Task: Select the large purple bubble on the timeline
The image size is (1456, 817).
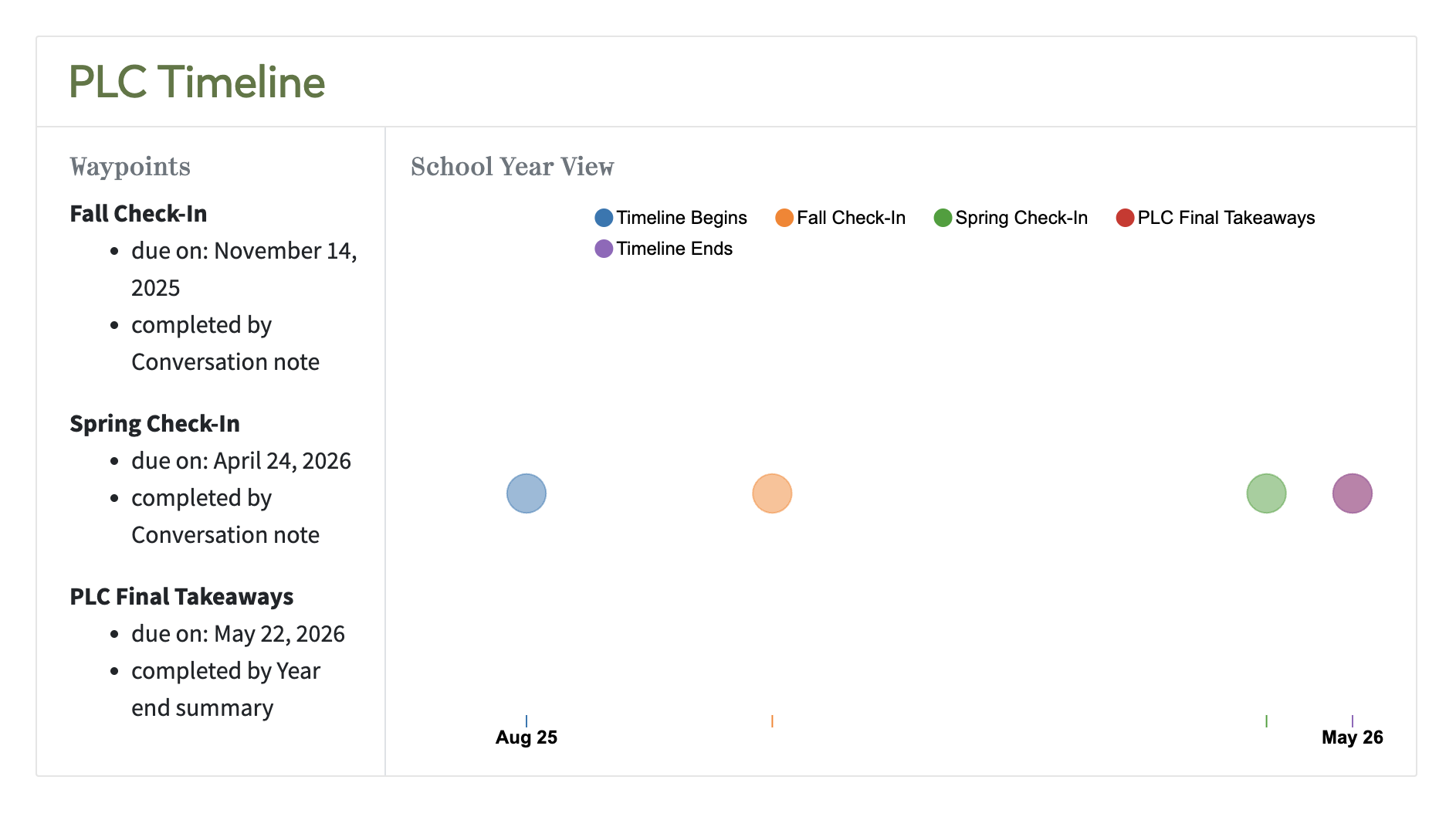Action: (x=1352, y=493)
